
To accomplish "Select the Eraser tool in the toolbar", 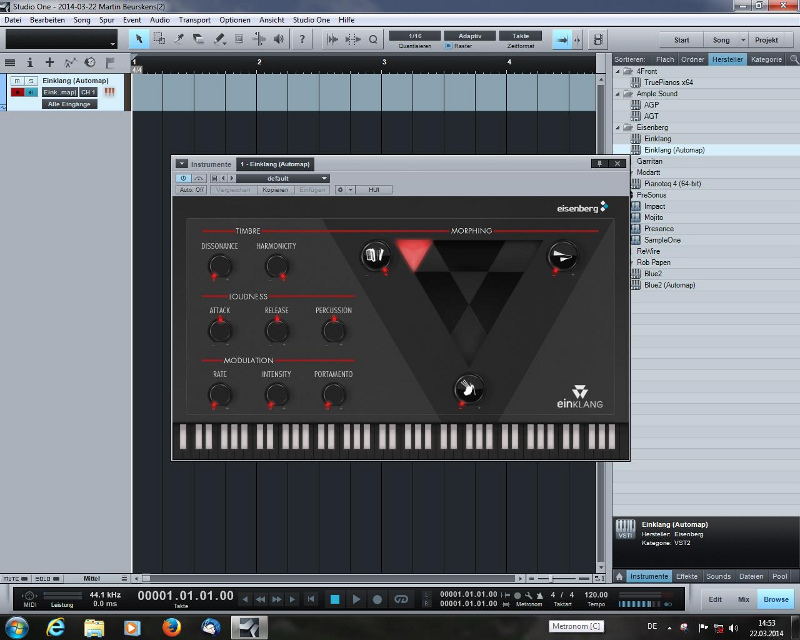I will point(198,39).
